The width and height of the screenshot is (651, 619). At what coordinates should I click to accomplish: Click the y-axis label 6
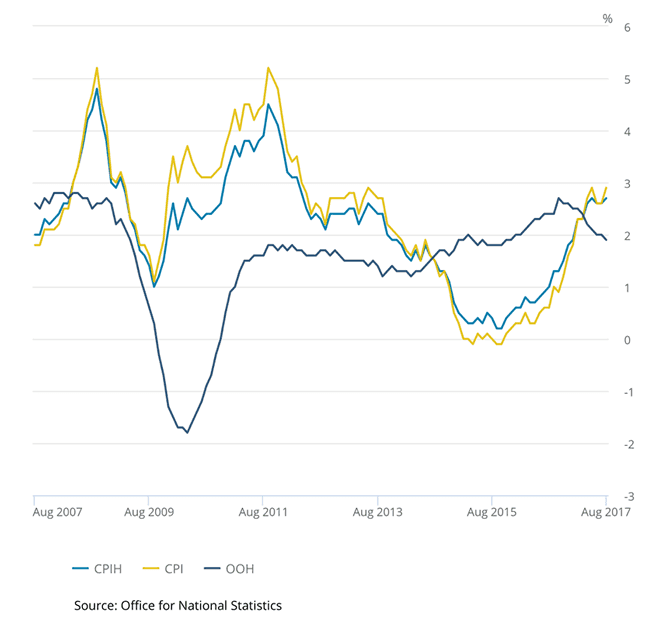pyautogui.click(x=625, y=27)
